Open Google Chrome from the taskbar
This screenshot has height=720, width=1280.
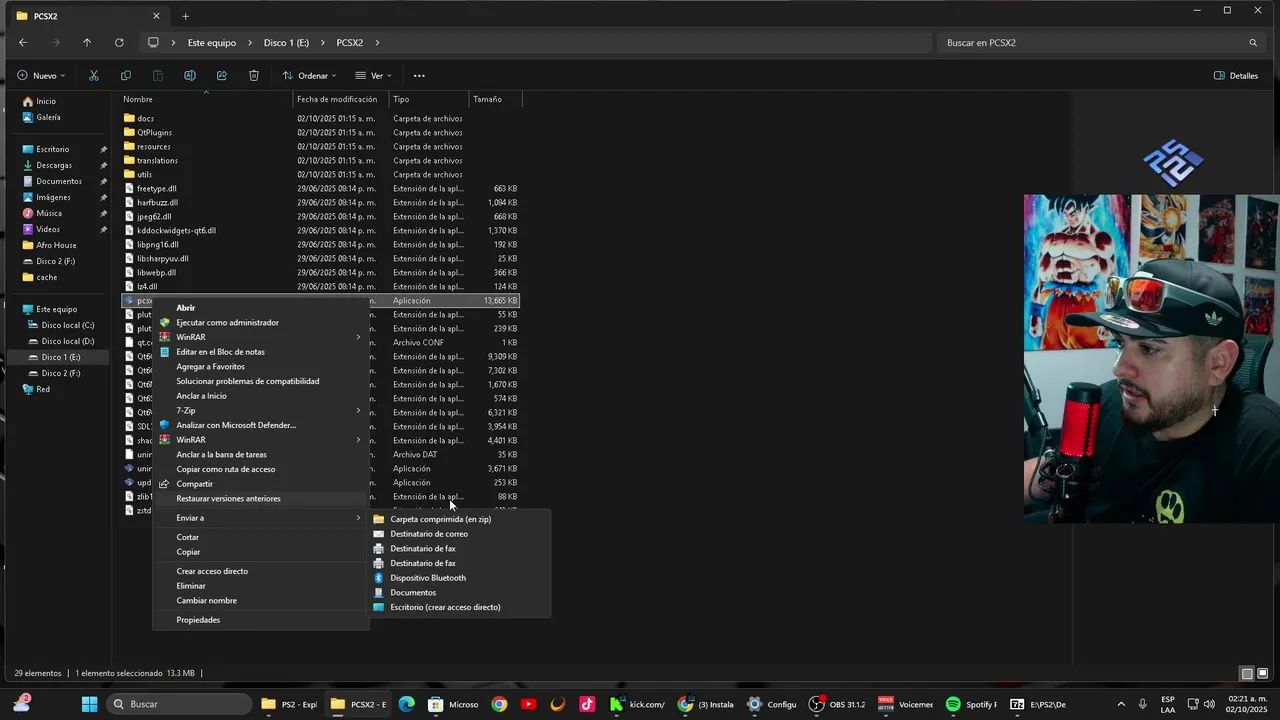499,704
